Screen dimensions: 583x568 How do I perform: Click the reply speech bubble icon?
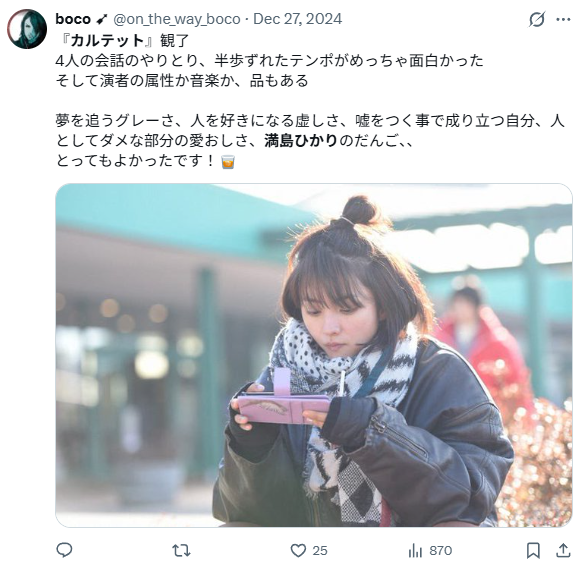64,550
